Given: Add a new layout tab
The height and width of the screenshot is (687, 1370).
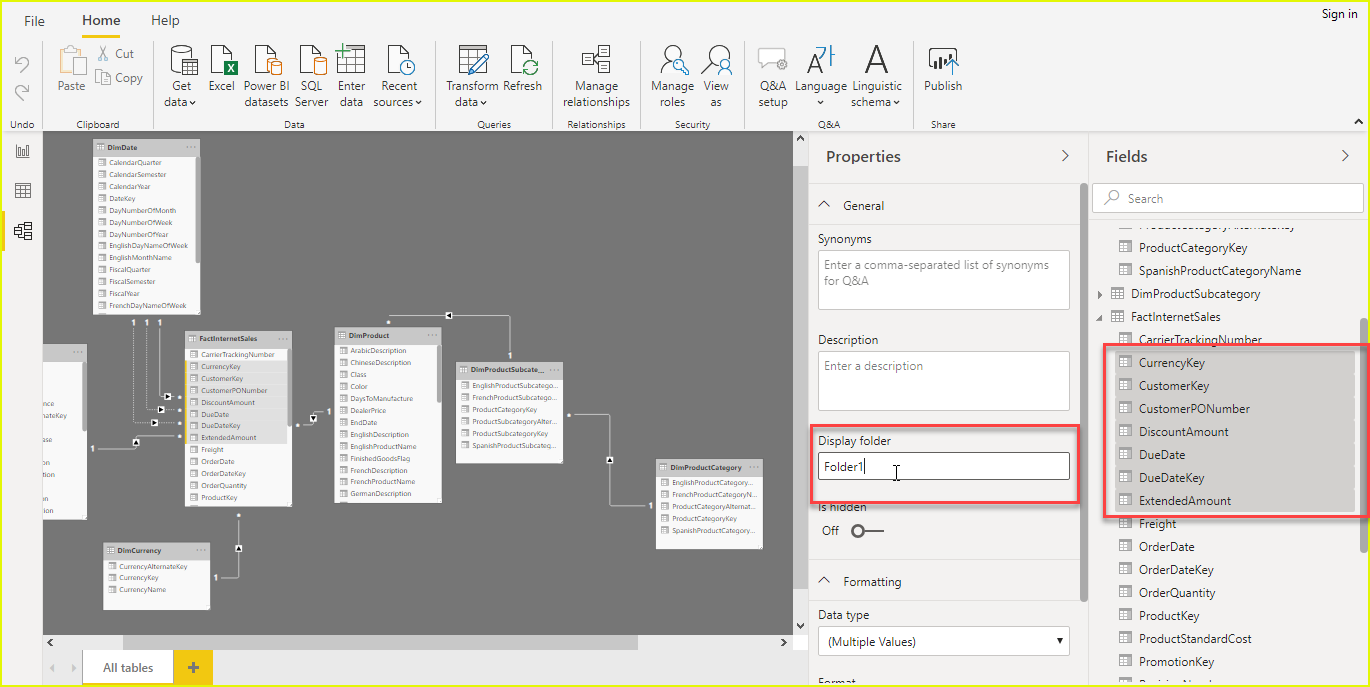Looking at the screenshot, I should click(x=193, y=668).
